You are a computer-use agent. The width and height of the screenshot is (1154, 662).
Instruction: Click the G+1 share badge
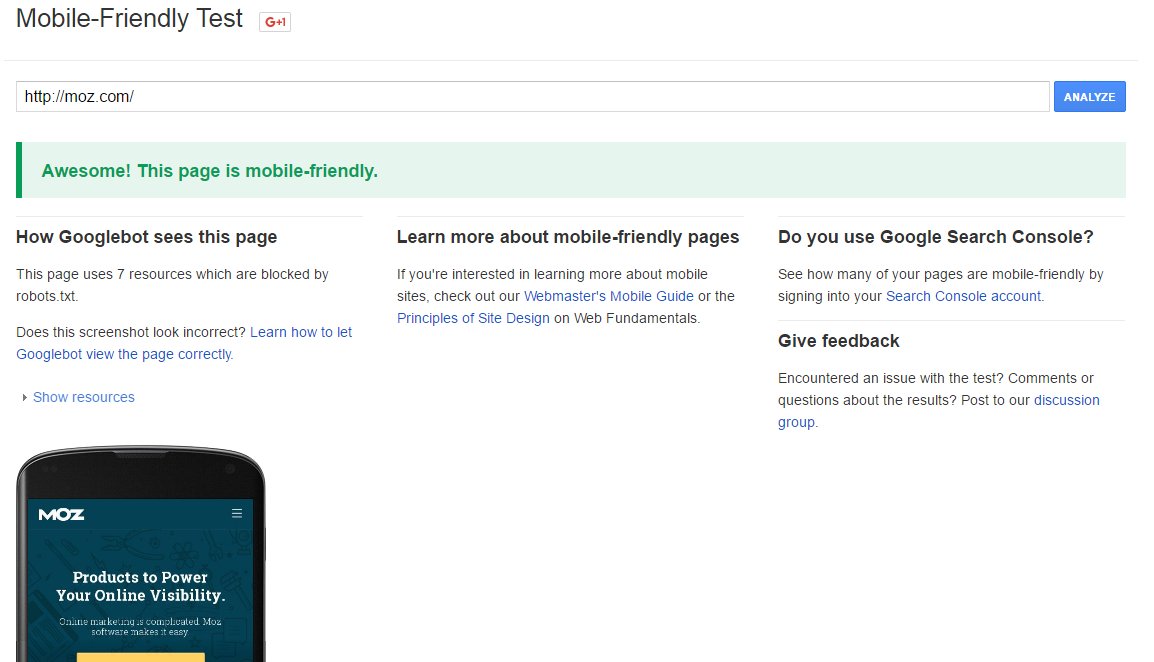coord(274,19)
